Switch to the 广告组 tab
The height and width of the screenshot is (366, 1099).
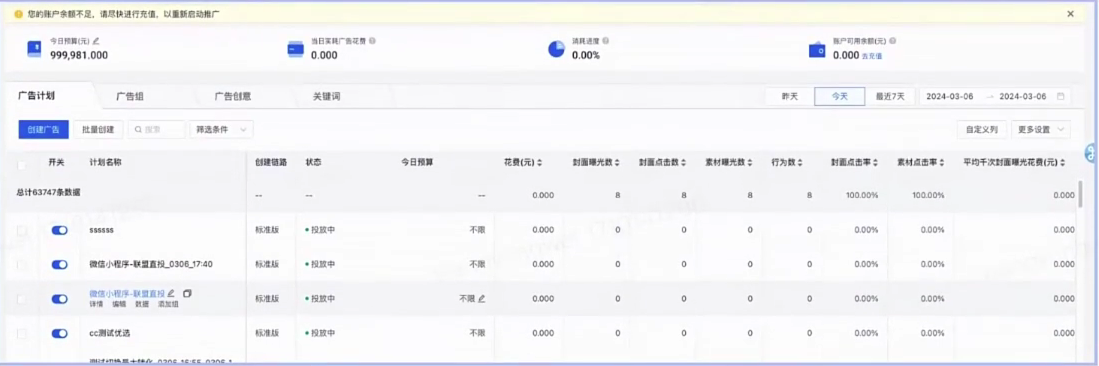click(130, 97)
